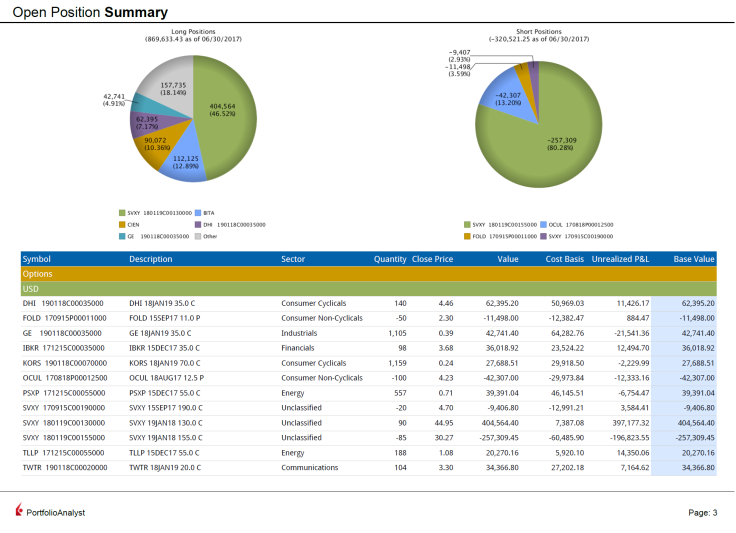Click the orange FOLD 170915P00011000 legend swatch

click(x=467, y=236)
